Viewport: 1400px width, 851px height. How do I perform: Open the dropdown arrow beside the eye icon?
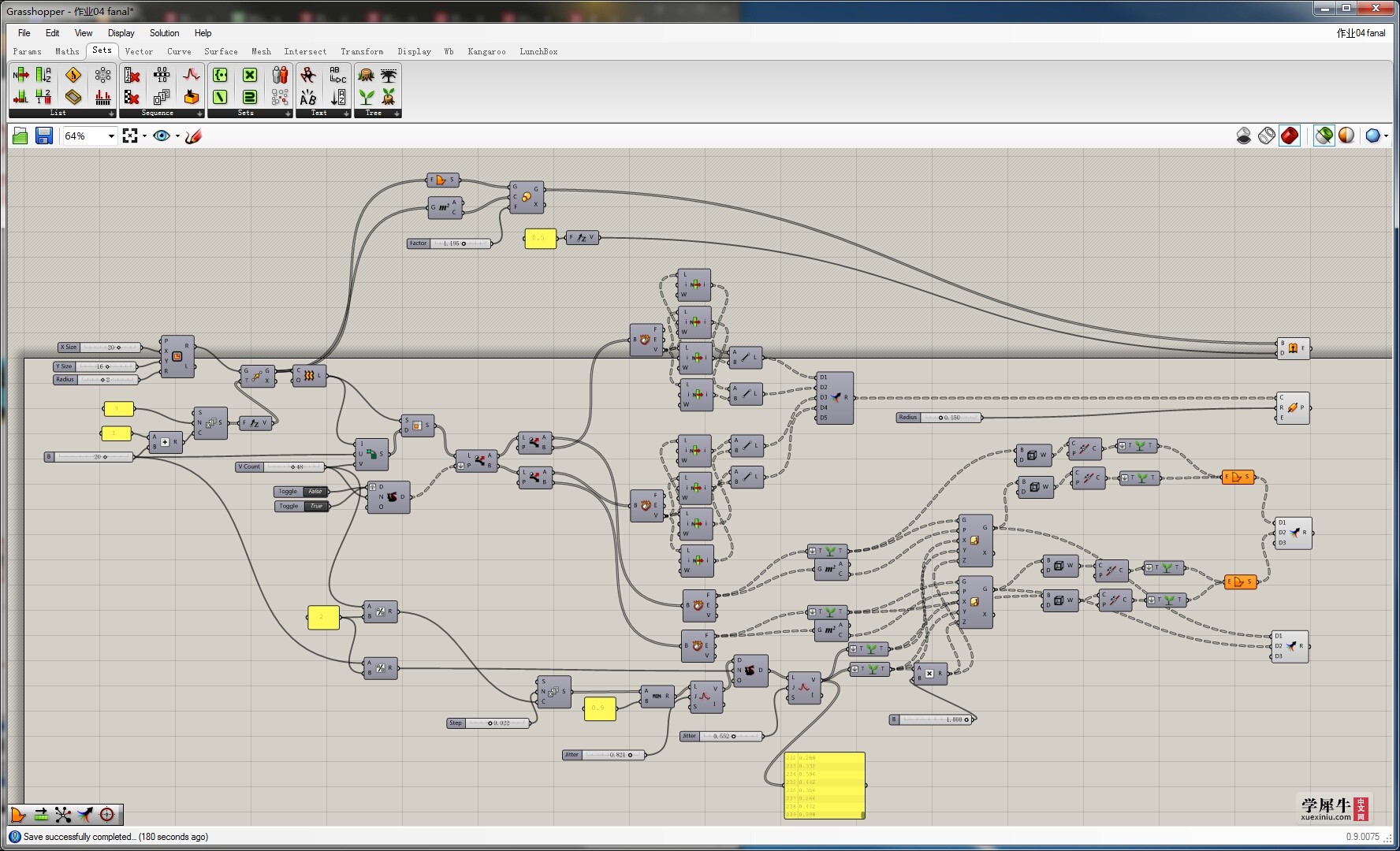coord(177,136)
